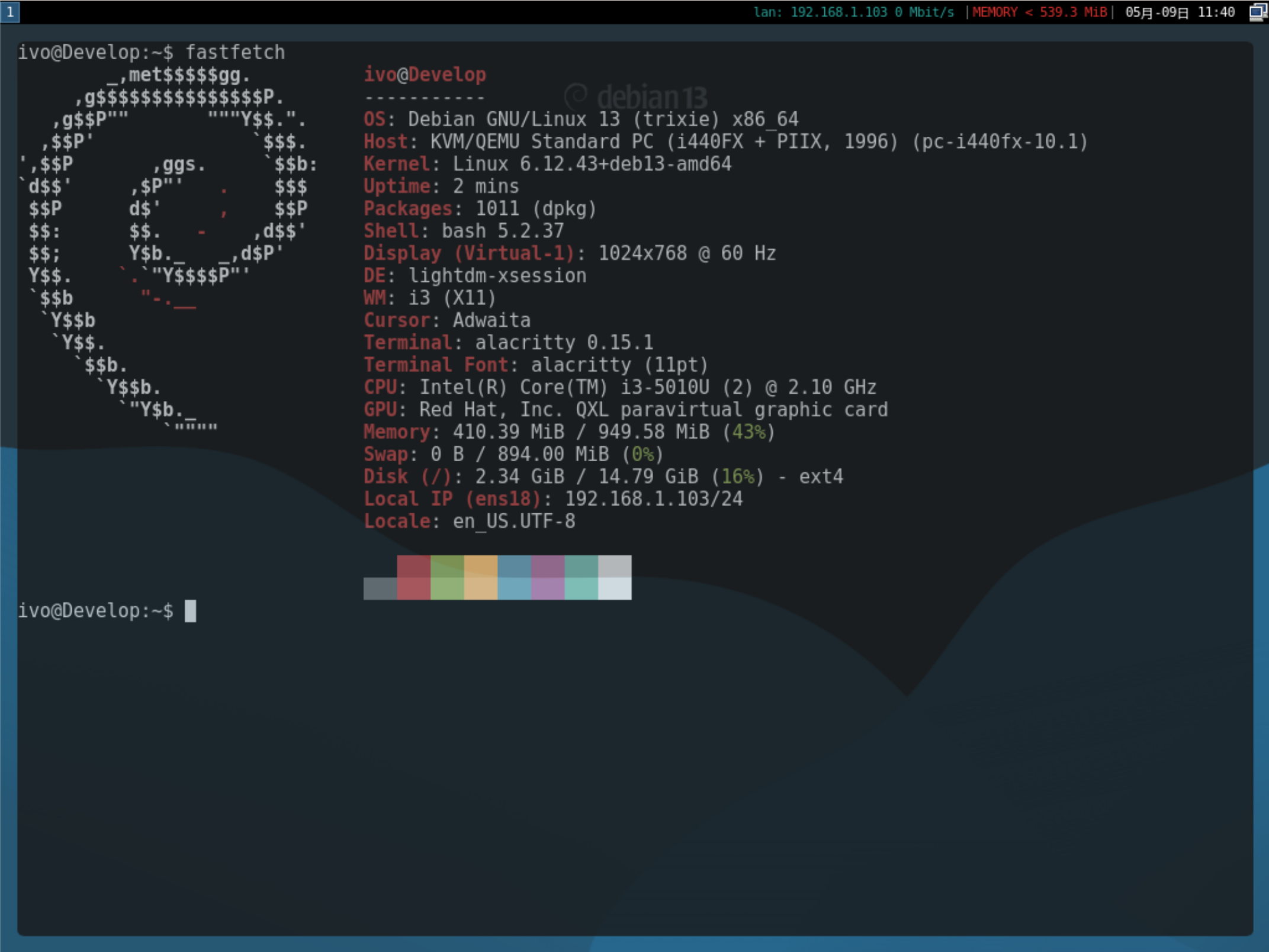Click the Local IP (ens18) line
The width and height of the screenshot is (1269, 952).
click(553, 499)
